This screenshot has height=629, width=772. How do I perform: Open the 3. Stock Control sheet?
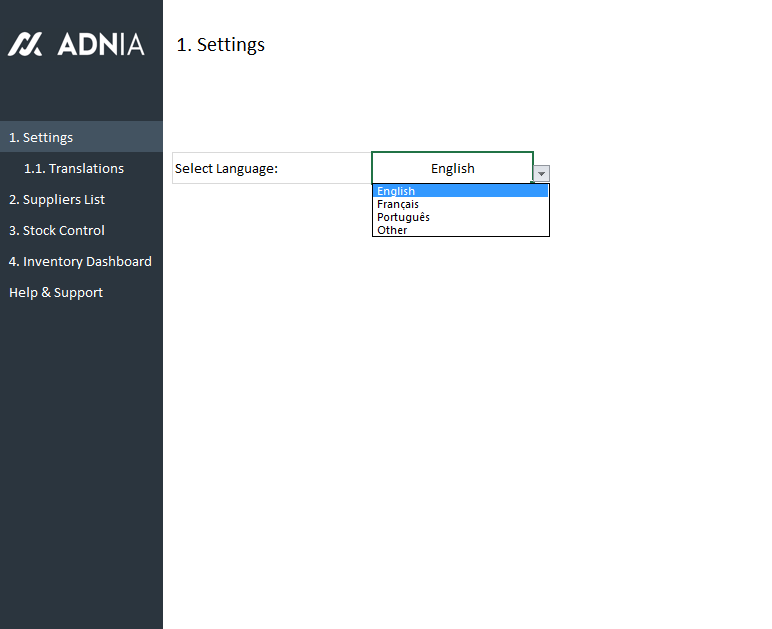point(57,231)
